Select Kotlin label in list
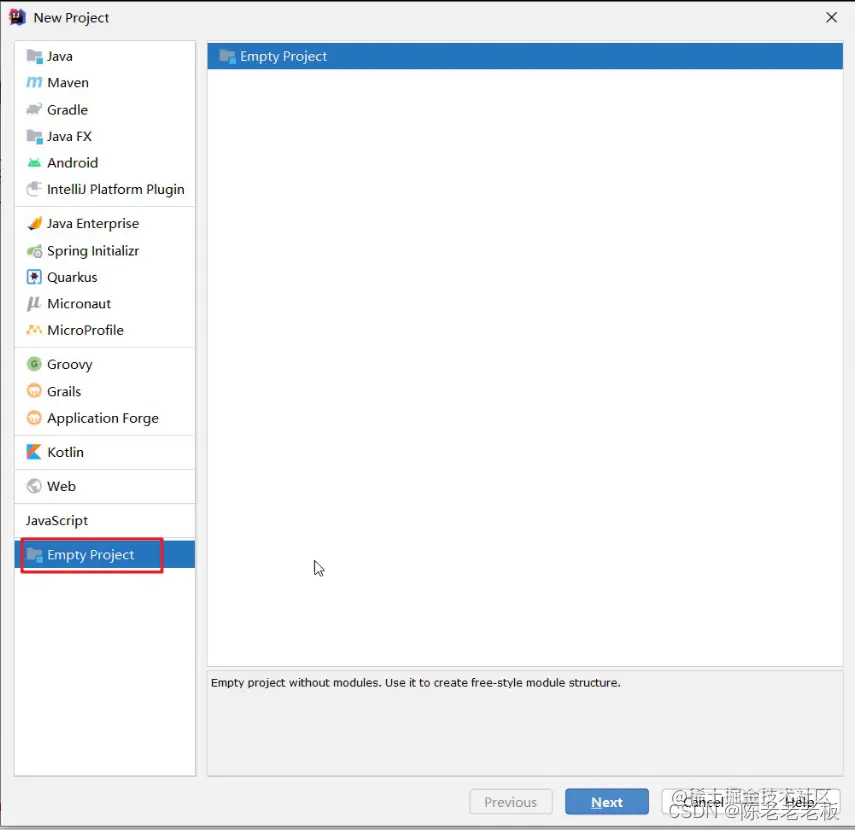The width and height of the screenshot is (855, 830). 65,452
